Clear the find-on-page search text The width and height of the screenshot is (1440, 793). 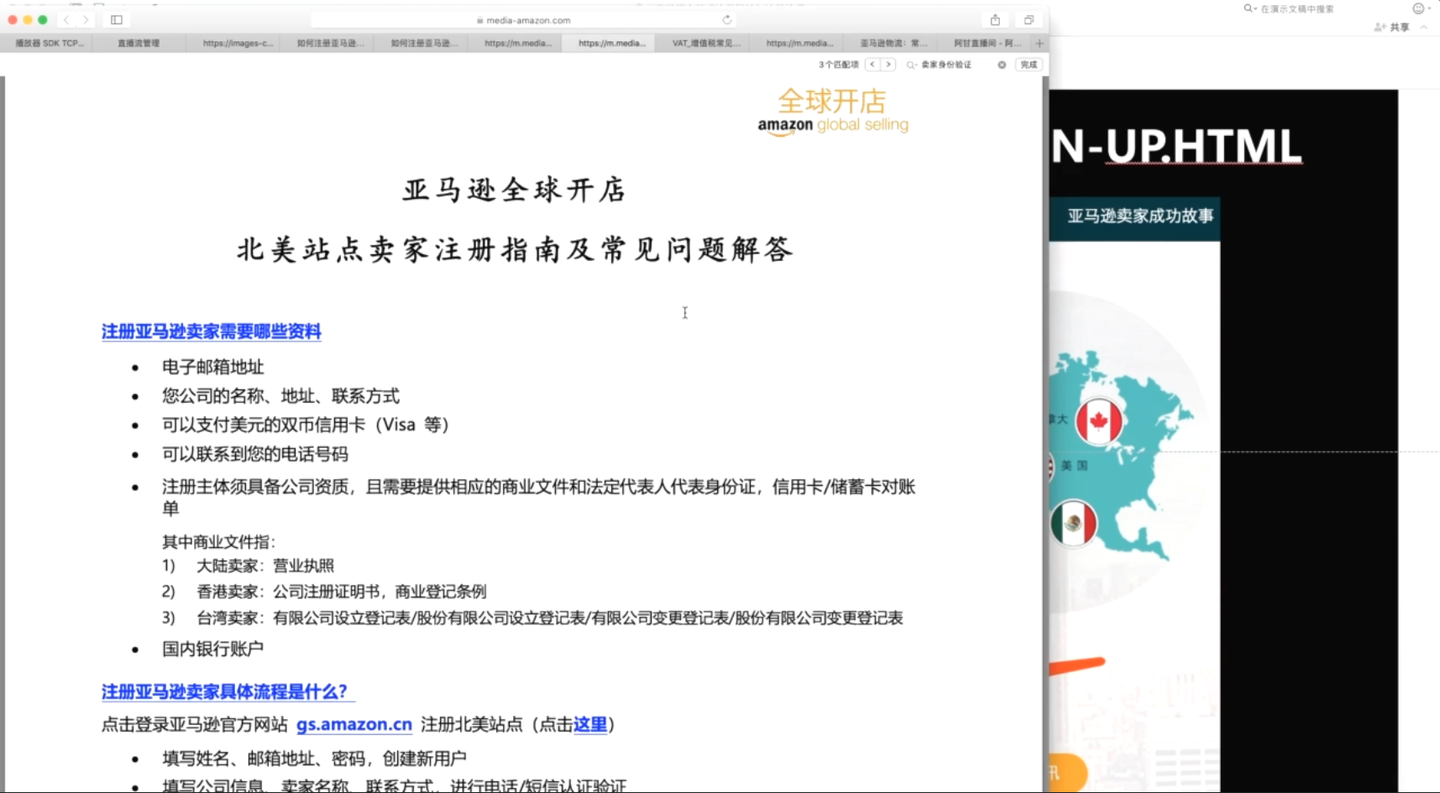[1002, 65]
